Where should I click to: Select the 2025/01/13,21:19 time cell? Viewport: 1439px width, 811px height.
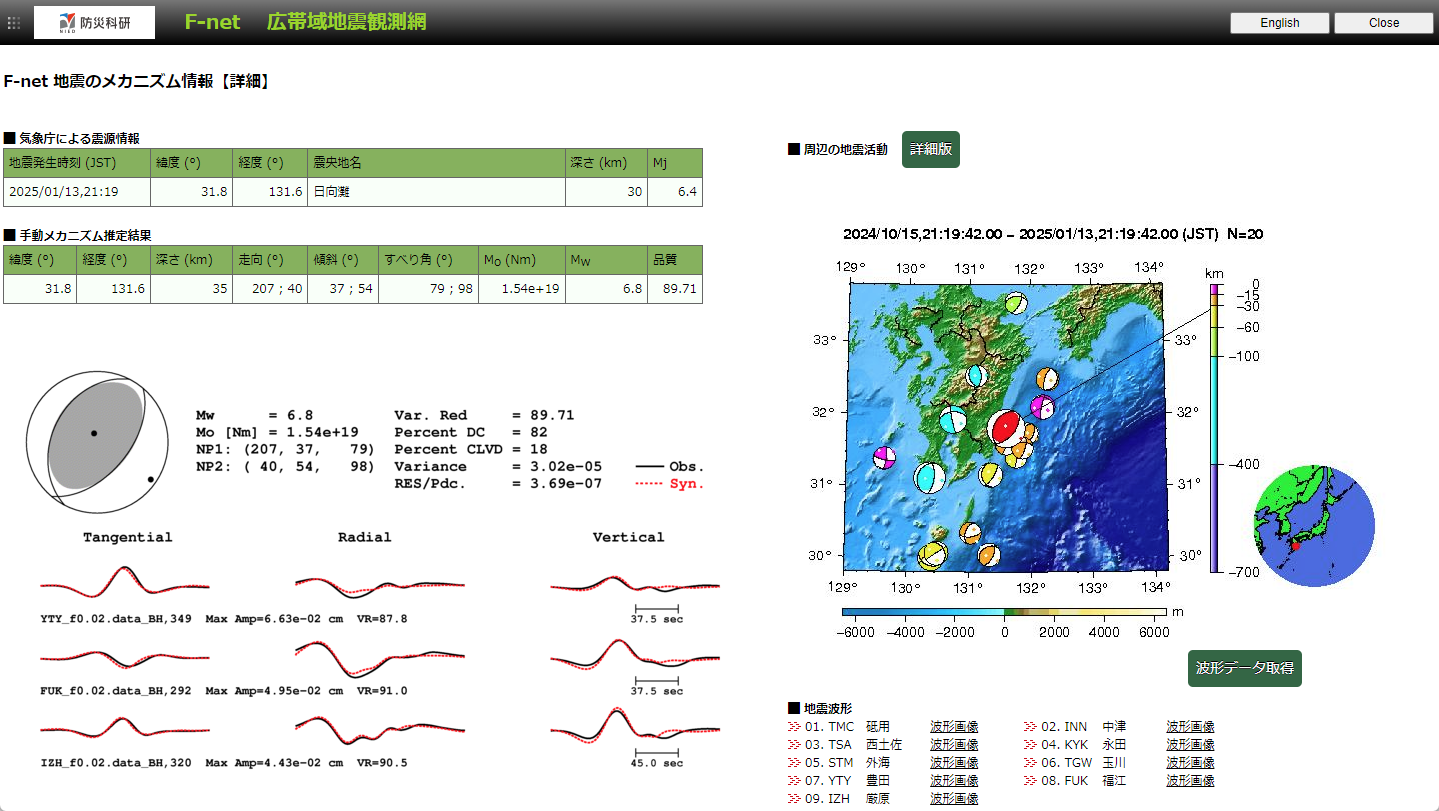pos(77,192)
